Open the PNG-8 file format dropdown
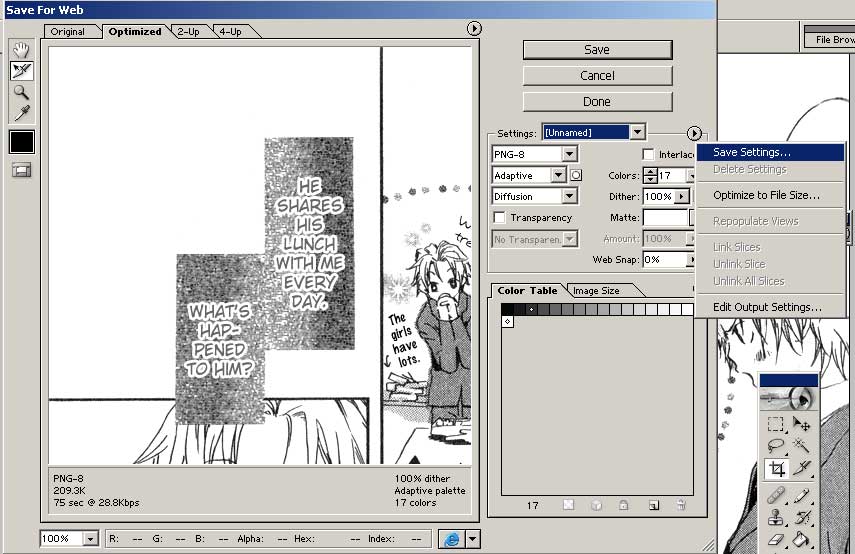Viewport: 855px width, 554px height. pyautogui.click(x=569, y=154)
